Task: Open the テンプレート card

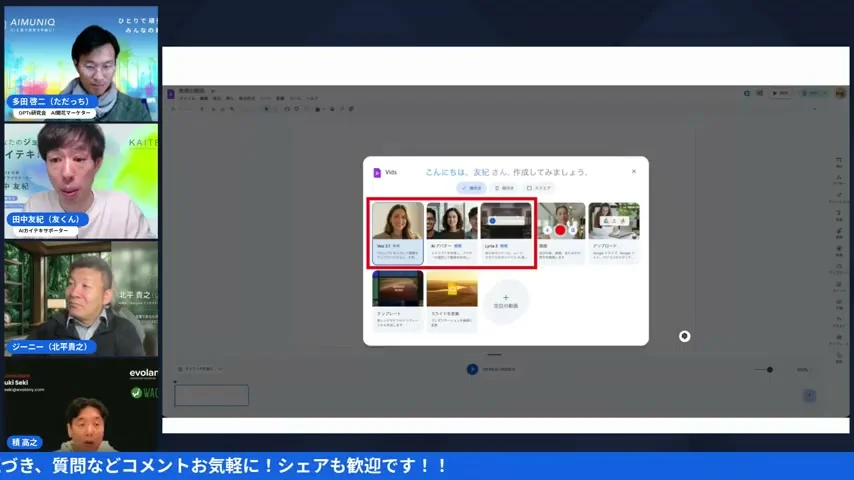Action: coord(398,301)
